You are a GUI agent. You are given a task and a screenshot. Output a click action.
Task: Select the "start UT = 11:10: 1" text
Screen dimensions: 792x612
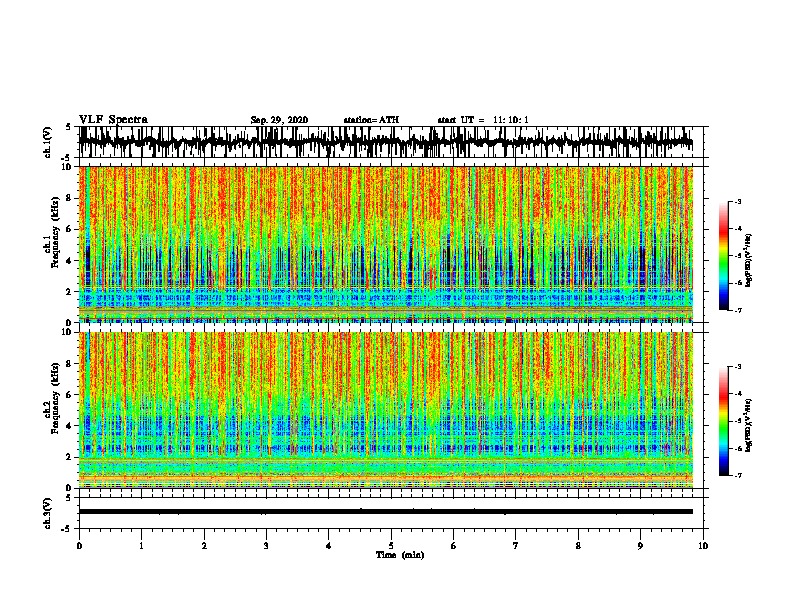click(483, 120)
